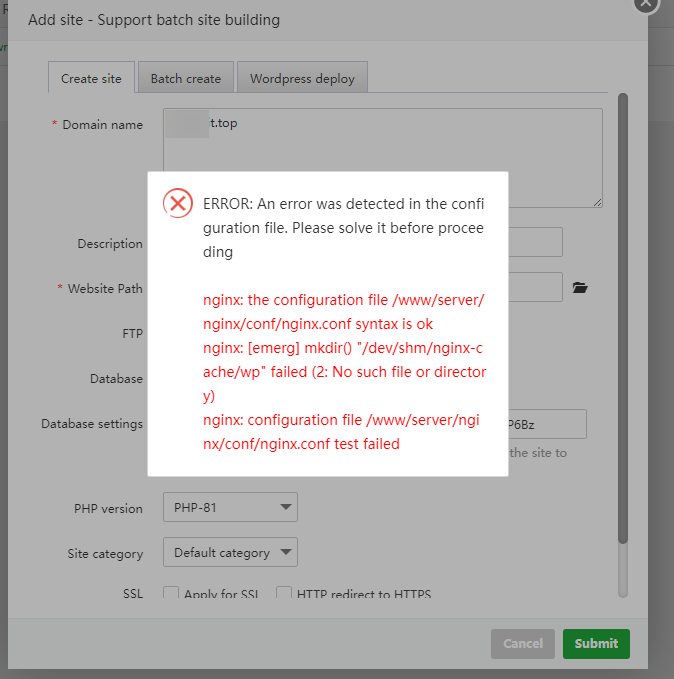Click the 'test failed' nginx error line
This screenshot has height=679, width=674.
pos(341,432)
